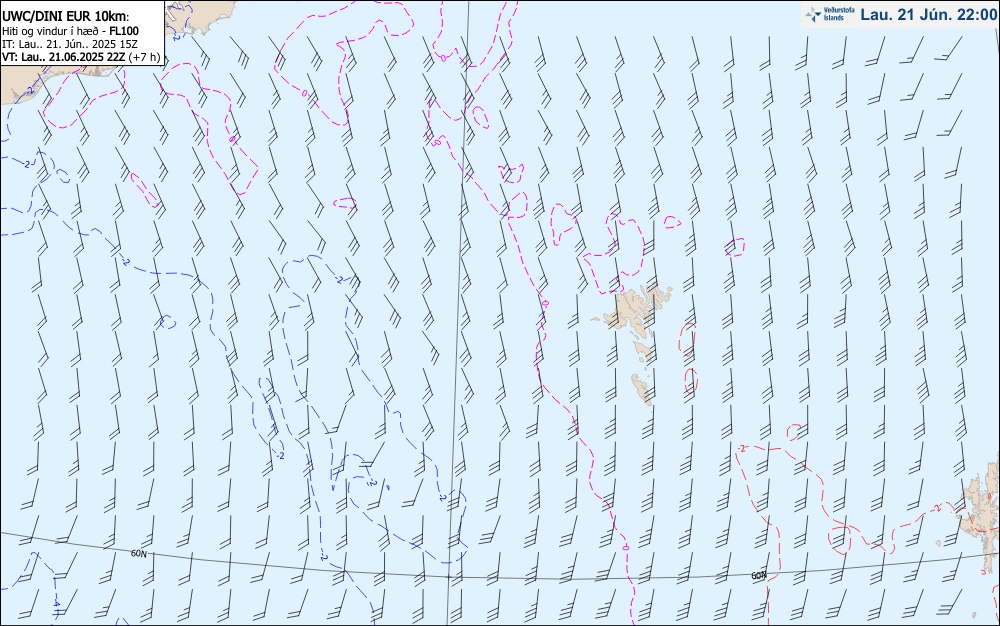Click the 'IT: Lau.. 21. Jún.. 2025 15Z' line
This screenshot has width=1000, height=626.
[x=70, y=44]
